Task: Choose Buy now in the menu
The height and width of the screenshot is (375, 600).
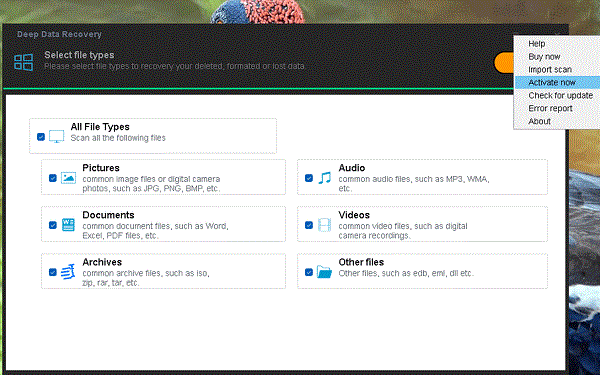Action: (557, 57)
